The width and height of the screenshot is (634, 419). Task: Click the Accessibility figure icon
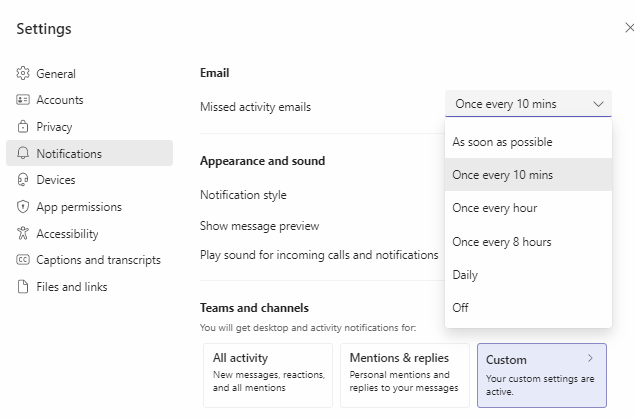point(23,233)
